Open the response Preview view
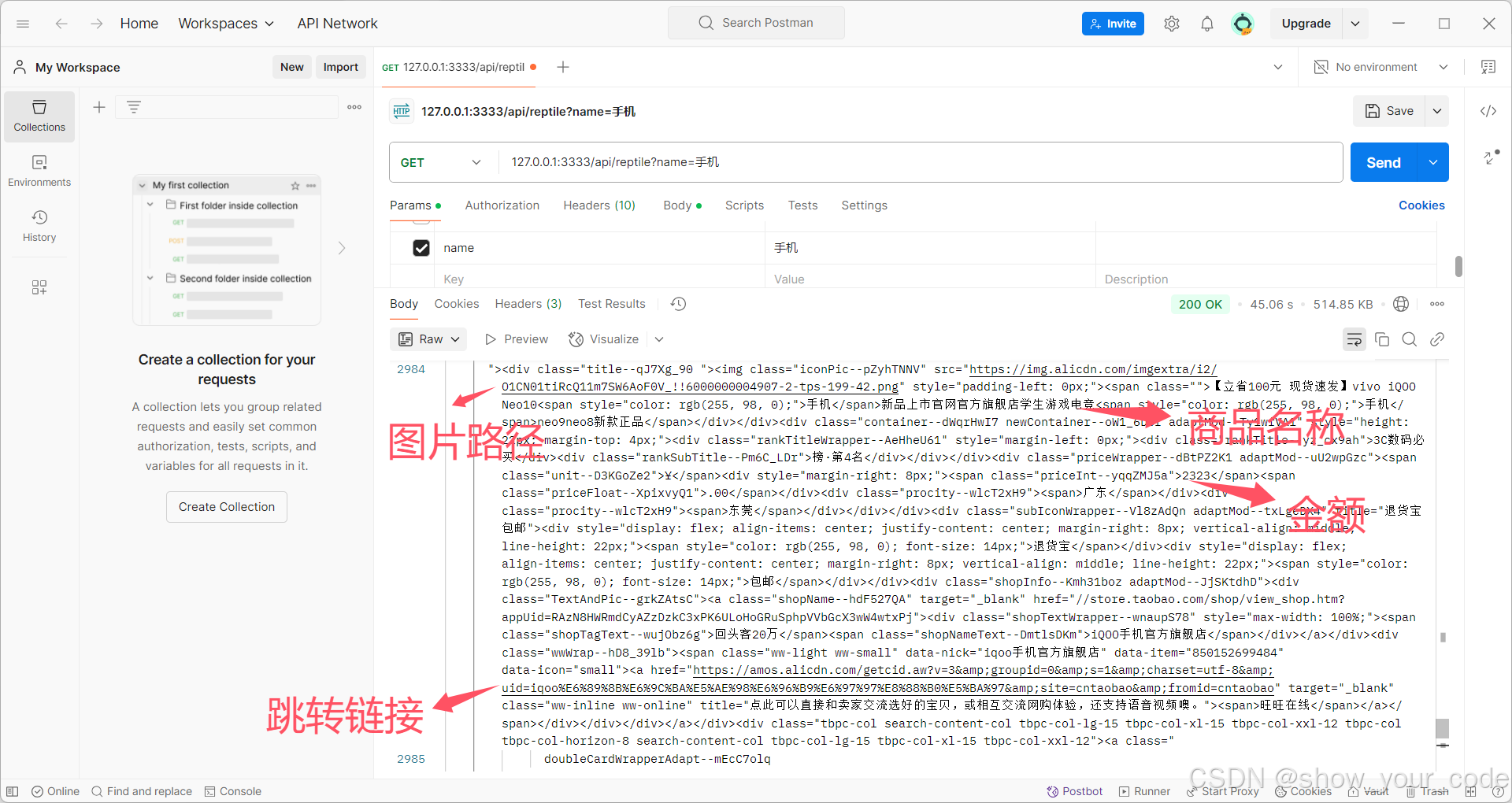 [x=517, y=339]
